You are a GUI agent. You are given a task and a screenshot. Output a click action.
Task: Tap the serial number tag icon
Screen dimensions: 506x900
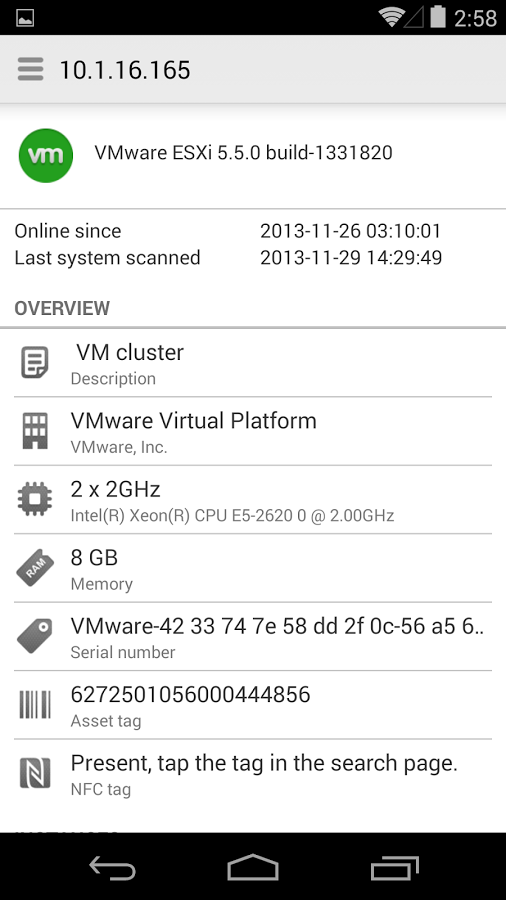point(35,636)
